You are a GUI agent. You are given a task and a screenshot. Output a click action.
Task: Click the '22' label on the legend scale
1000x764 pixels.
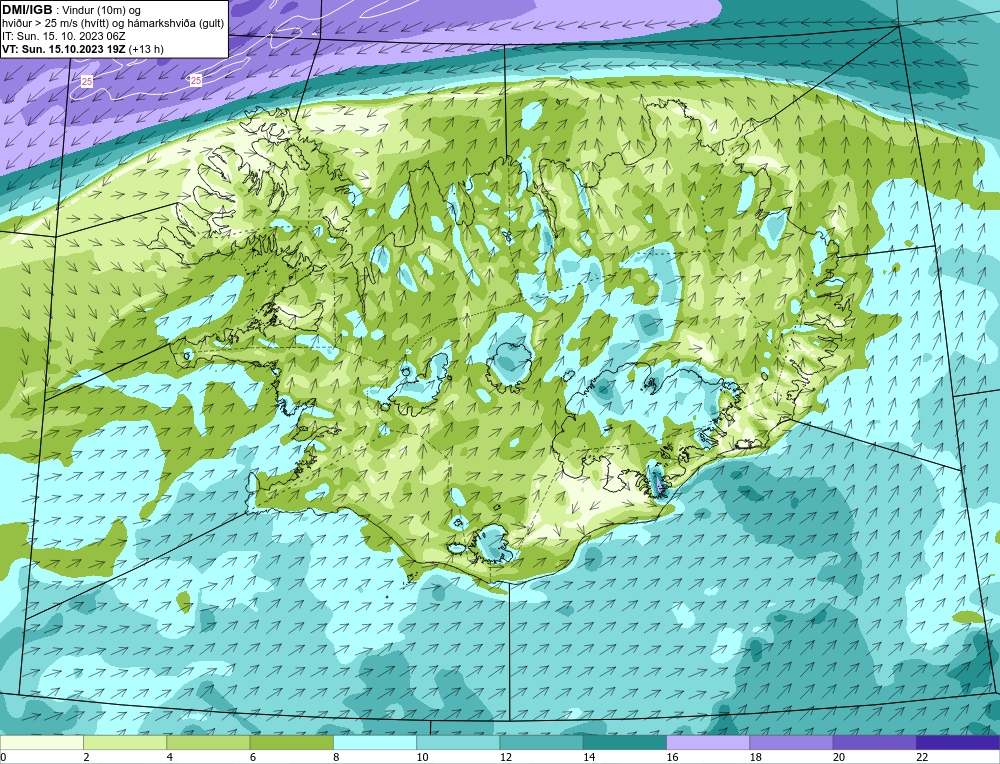922,757
